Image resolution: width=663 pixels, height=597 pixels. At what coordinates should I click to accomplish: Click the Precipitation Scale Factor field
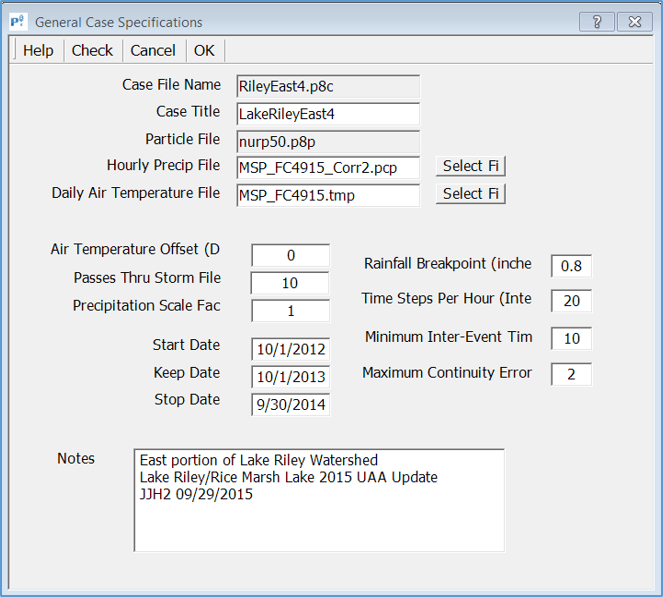tap(290, 311)
